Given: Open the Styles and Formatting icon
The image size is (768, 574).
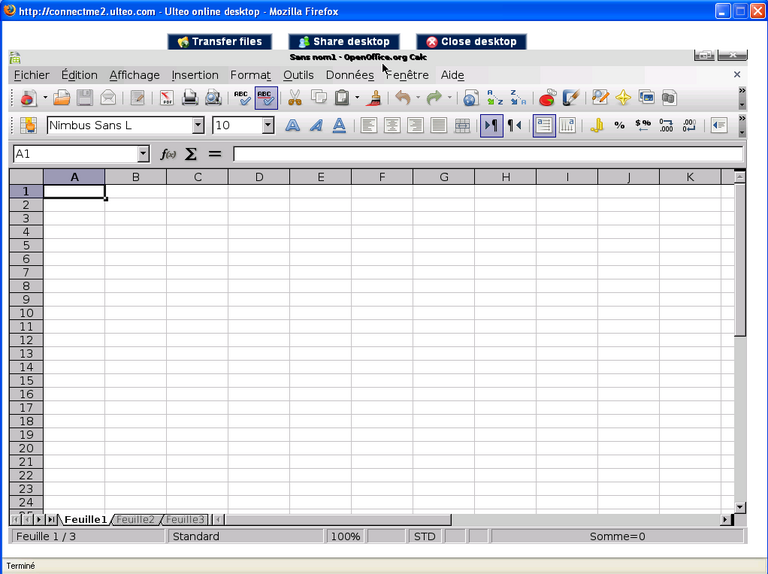Looking at the screenshot, I should point(28,125).
